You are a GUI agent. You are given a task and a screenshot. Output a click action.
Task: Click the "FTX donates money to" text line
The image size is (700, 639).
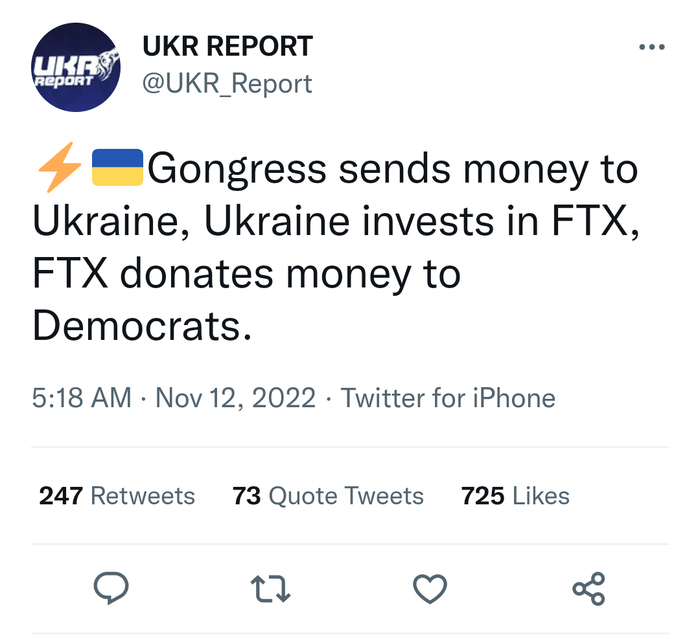pyautogui.click(x=247, y=274)
